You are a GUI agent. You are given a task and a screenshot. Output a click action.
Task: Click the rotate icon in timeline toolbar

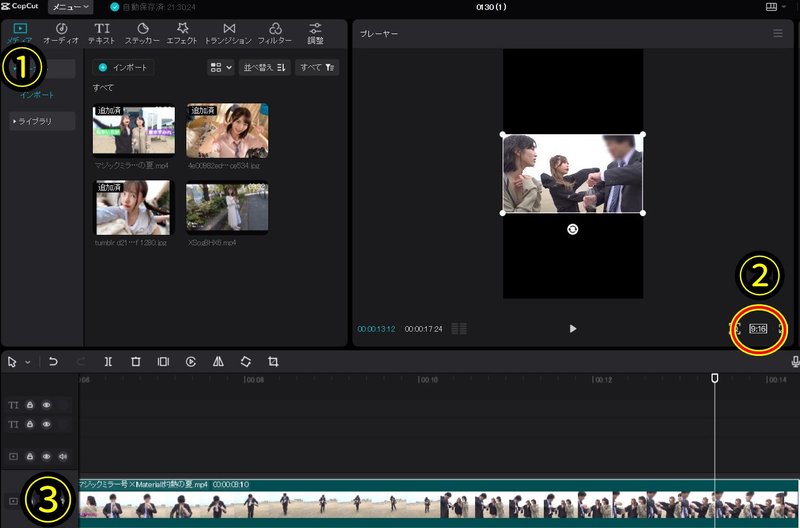point(245,362)
